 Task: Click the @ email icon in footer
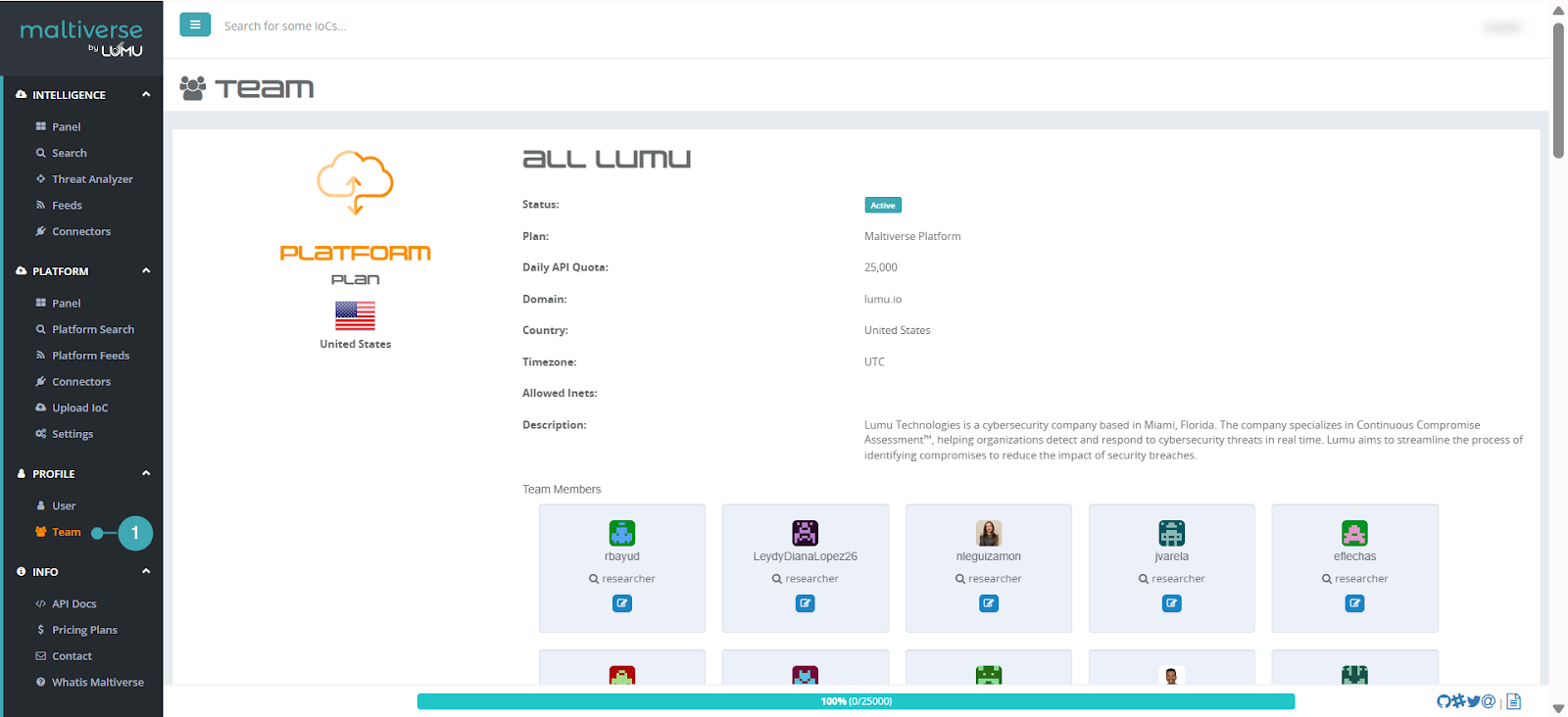(x=1489, y=701)
